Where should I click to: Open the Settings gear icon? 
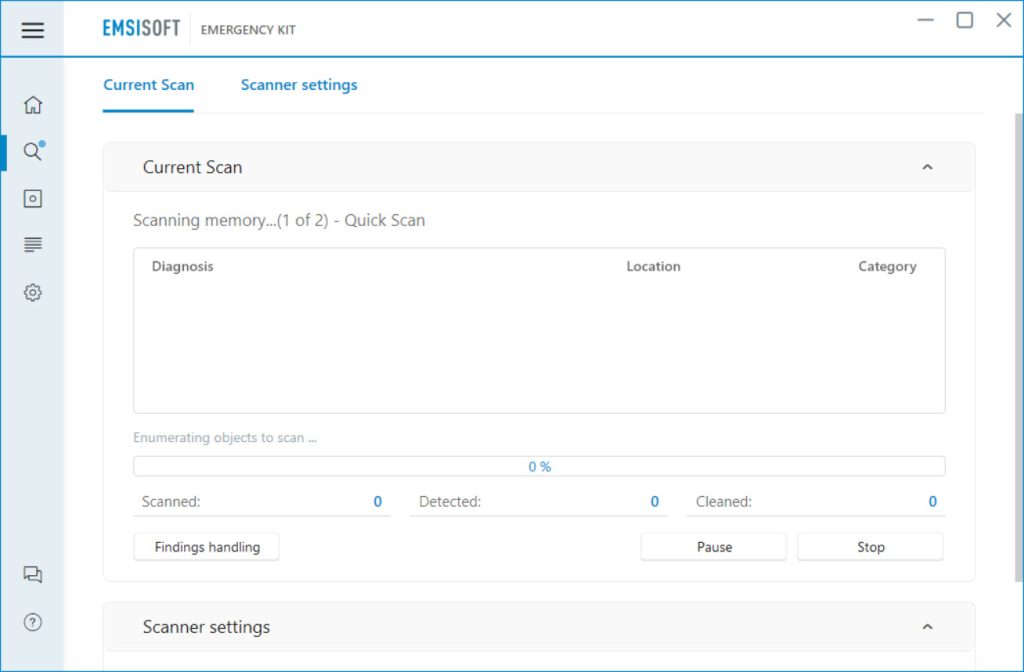[x=33, y=293]
